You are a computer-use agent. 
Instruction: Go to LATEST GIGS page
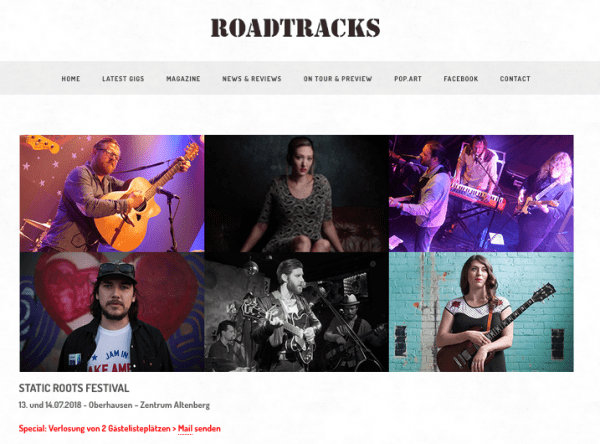[123, 78]
